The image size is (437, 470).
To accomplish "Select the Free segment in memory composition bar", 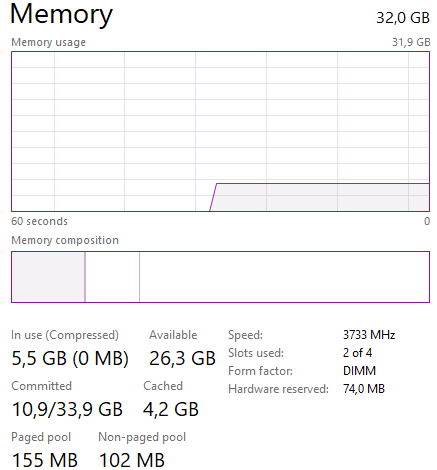I will (284, 277).
